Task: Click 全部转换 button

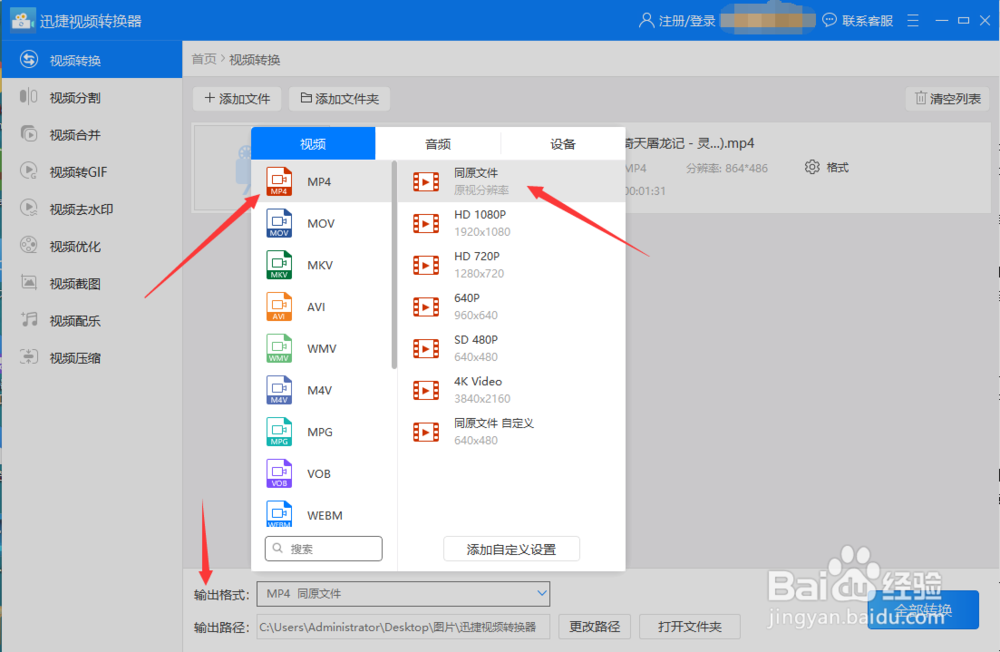Action: 923,610
